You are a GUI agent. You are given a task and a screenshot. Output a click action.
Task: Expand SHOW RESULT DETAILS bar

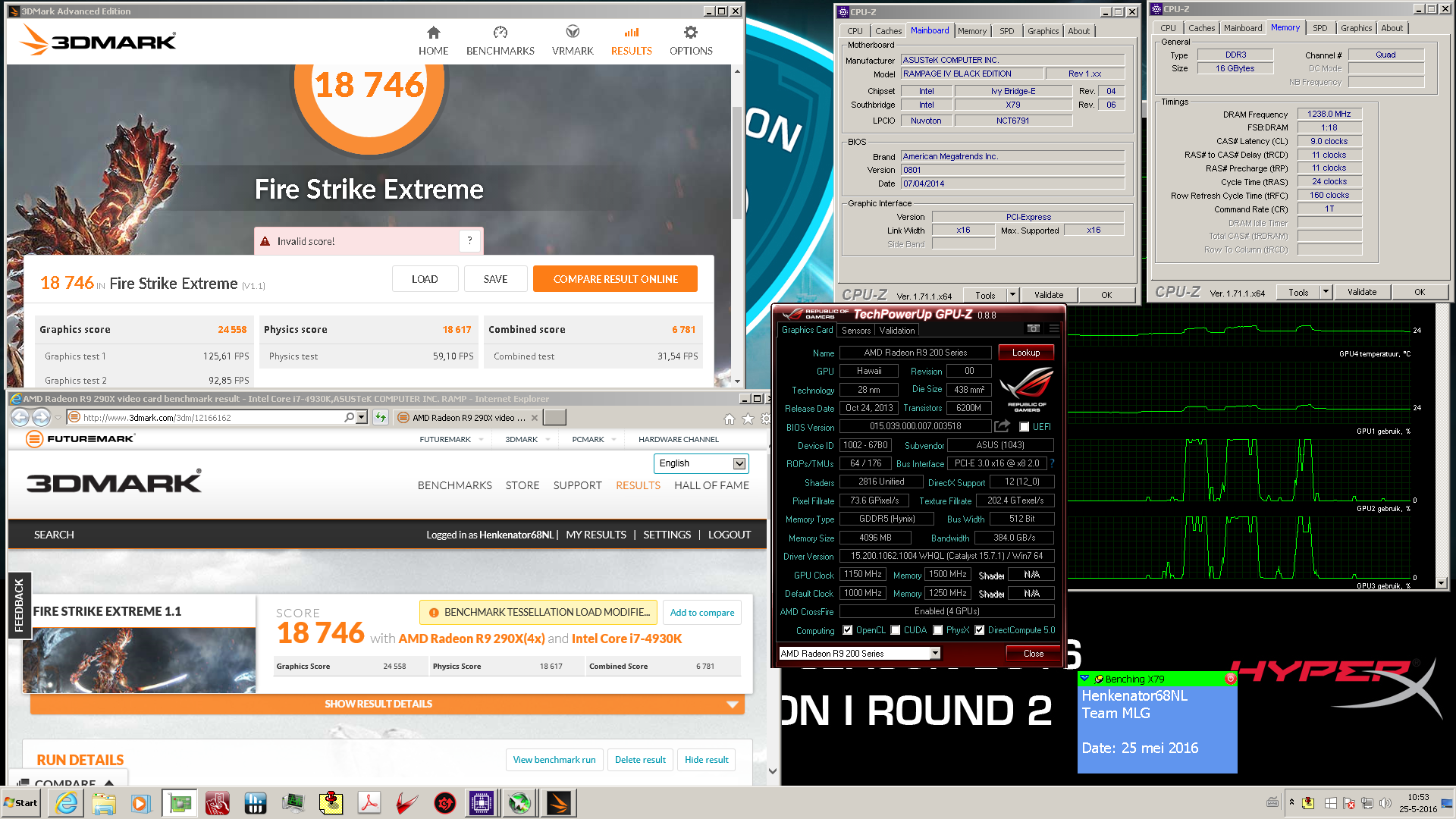point(387,704)
